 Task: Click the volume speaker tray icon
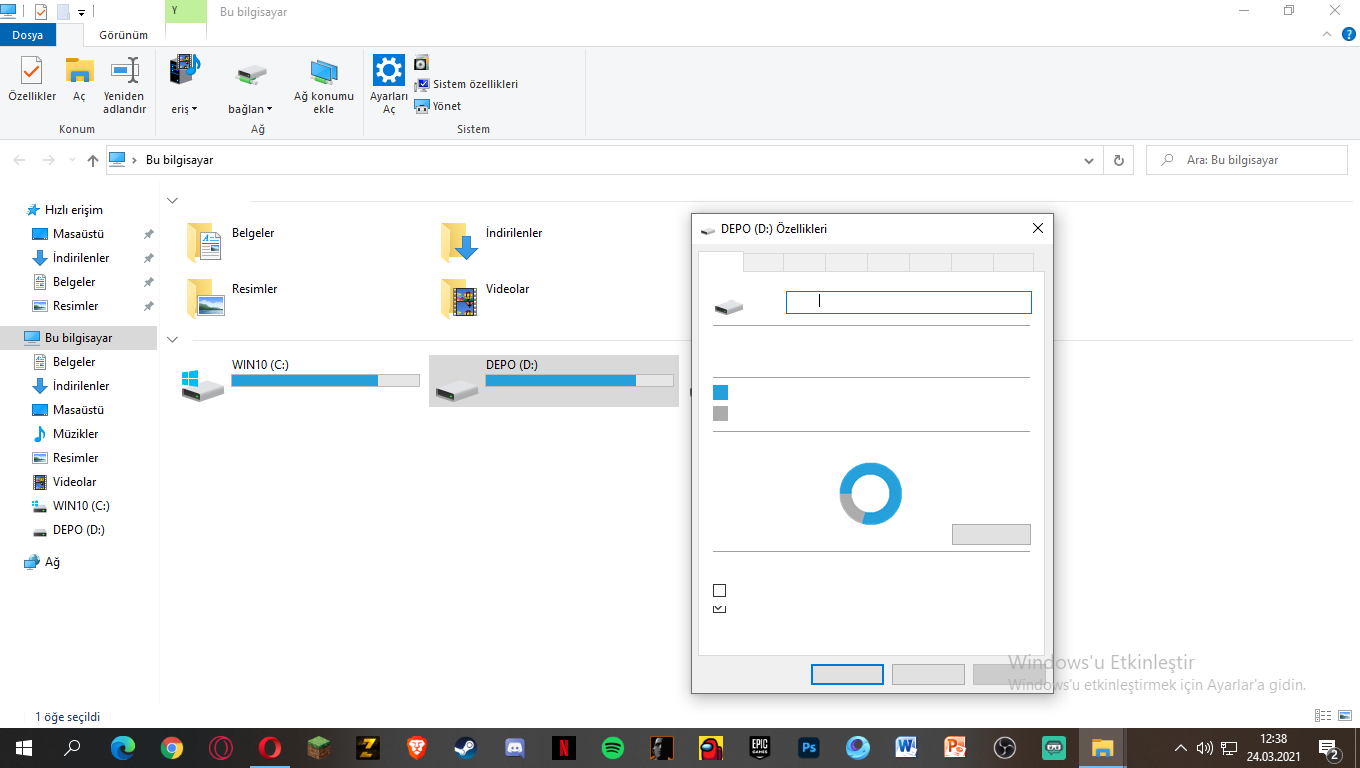pos(1205,747)
